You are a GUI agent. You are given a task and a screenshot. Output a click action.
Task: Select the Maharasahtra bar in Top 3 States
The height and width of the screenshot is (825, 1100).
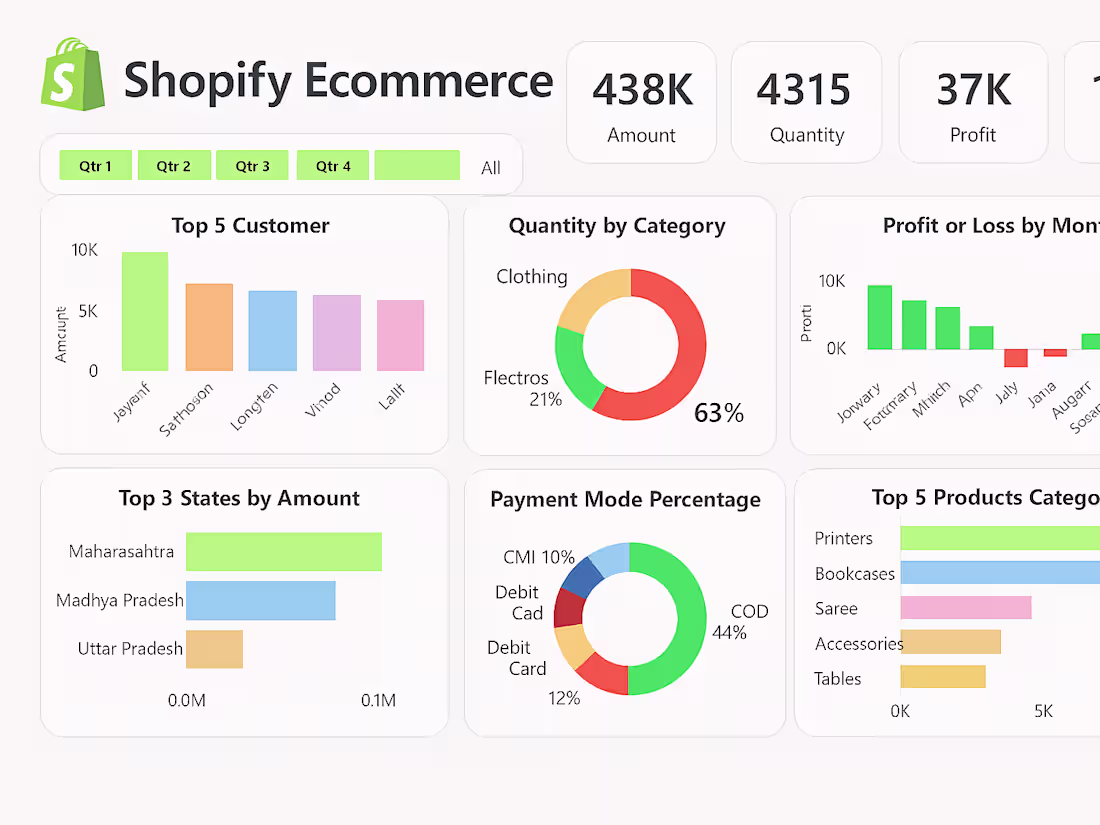coord(283,551)
